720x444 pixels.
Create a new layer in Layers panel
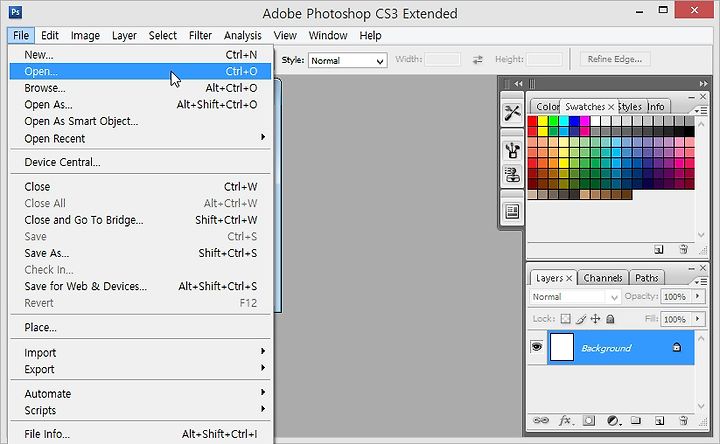tap(659, 421)
